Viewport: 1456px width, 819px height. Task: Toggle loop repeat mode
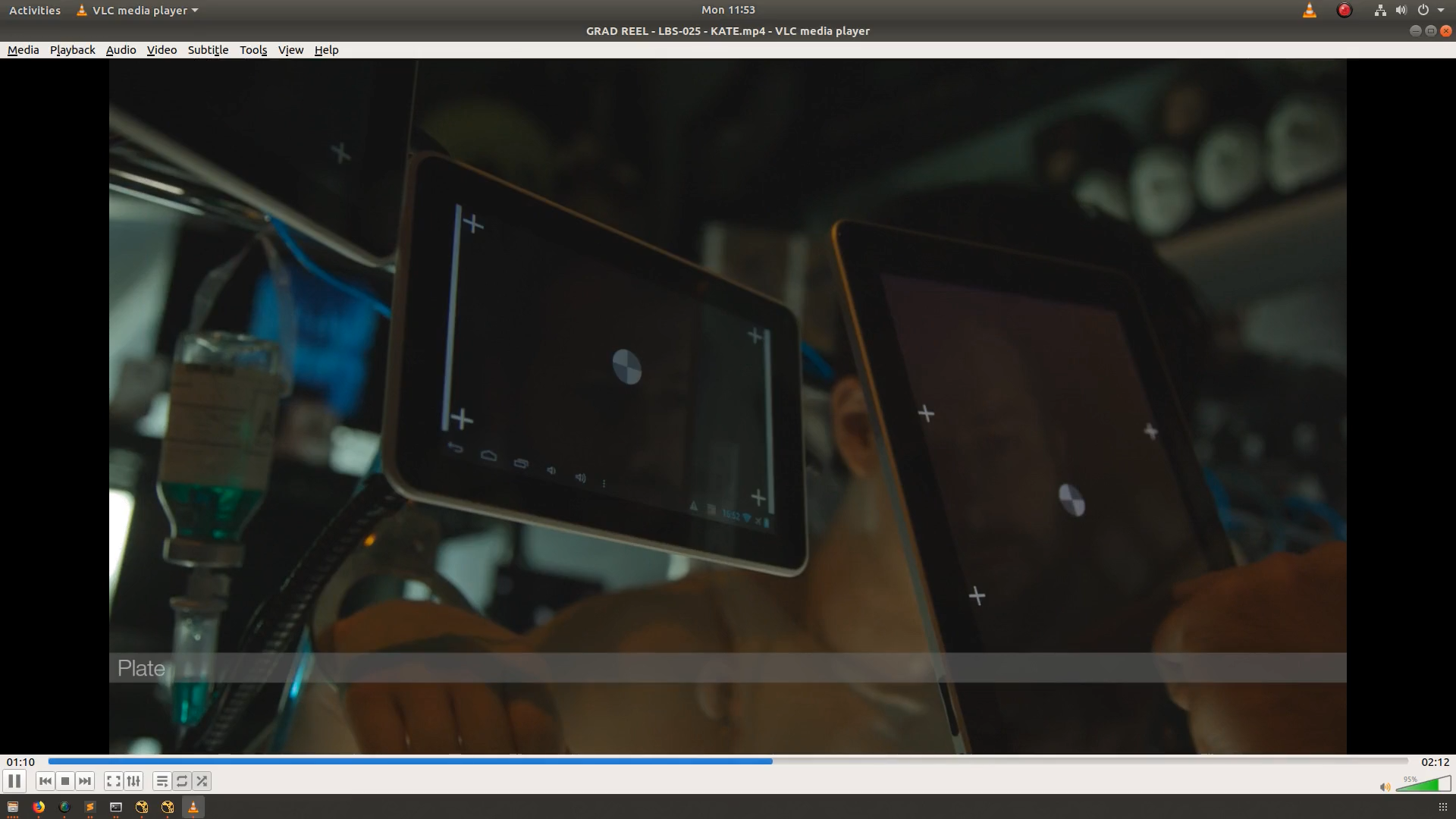[182, 781]
